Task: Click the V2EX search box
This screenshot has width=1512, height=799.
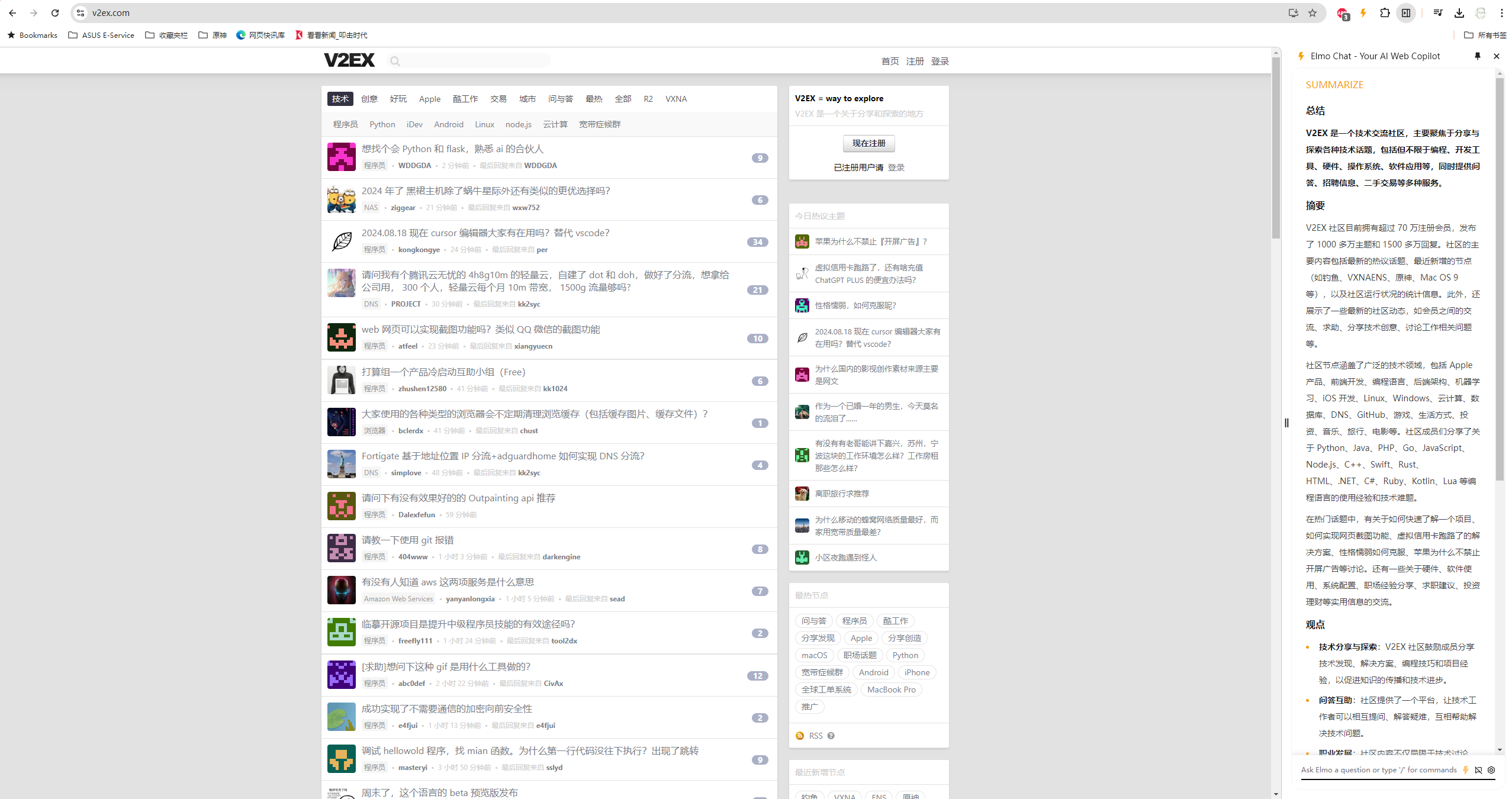Action: [x=474, y=60]
